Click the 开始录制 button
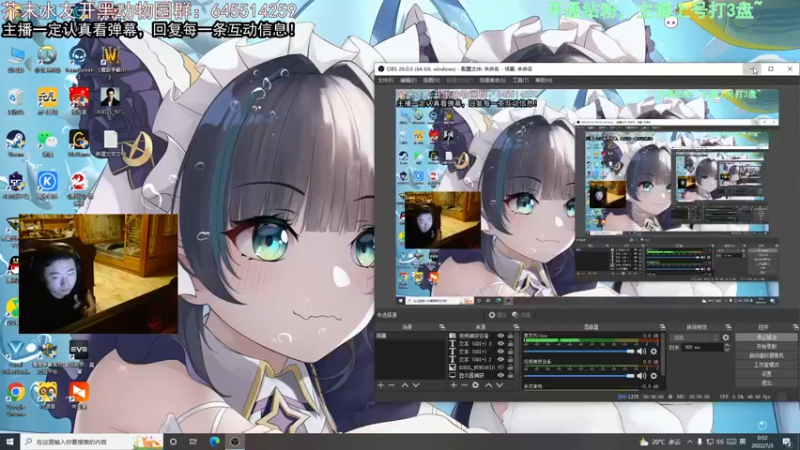Viewport: 800px width, 450px height. pyautogui.click(x=766, y=347)
